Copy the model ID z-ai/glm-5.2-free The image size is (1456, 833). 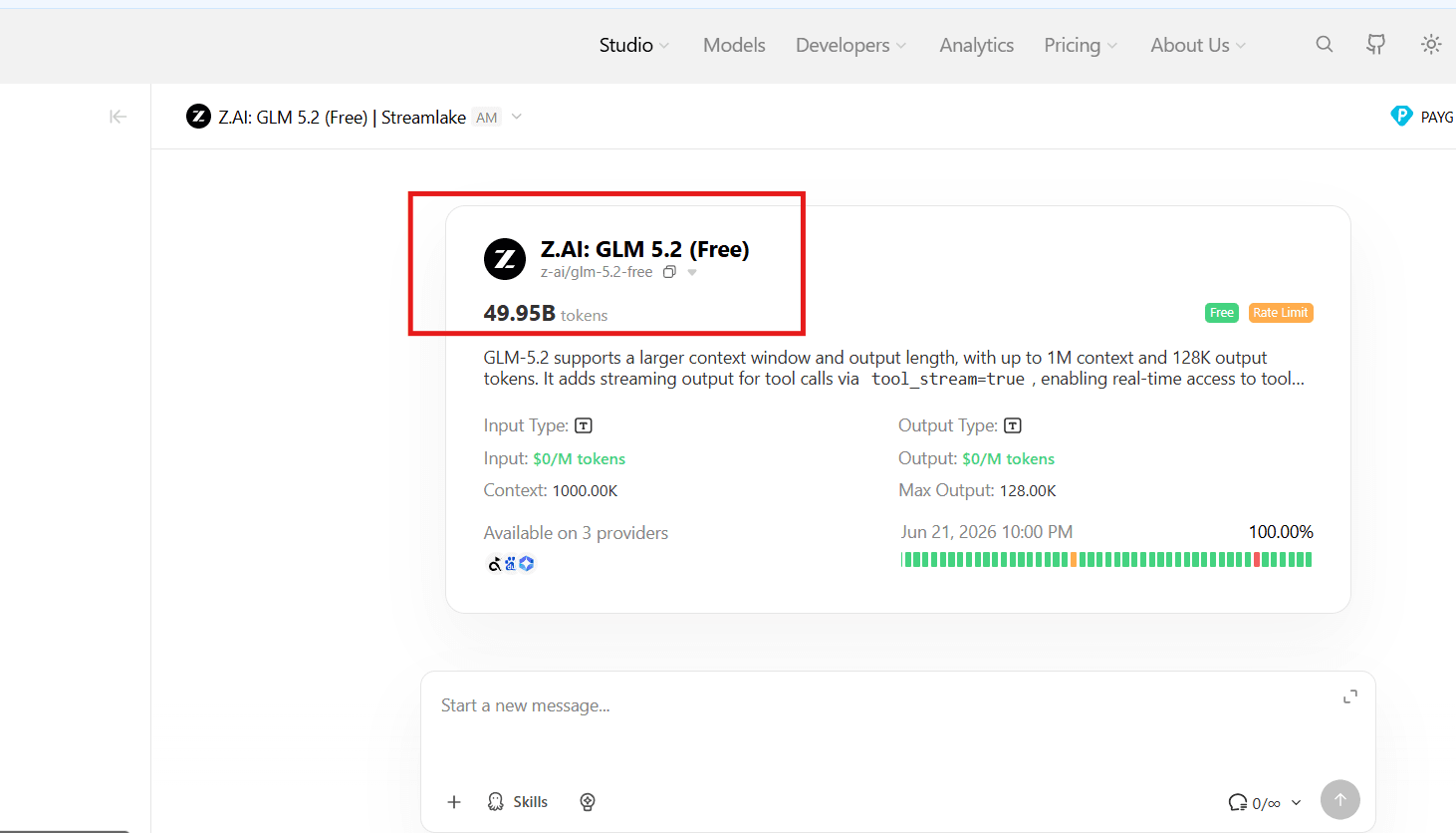(669, 272)
